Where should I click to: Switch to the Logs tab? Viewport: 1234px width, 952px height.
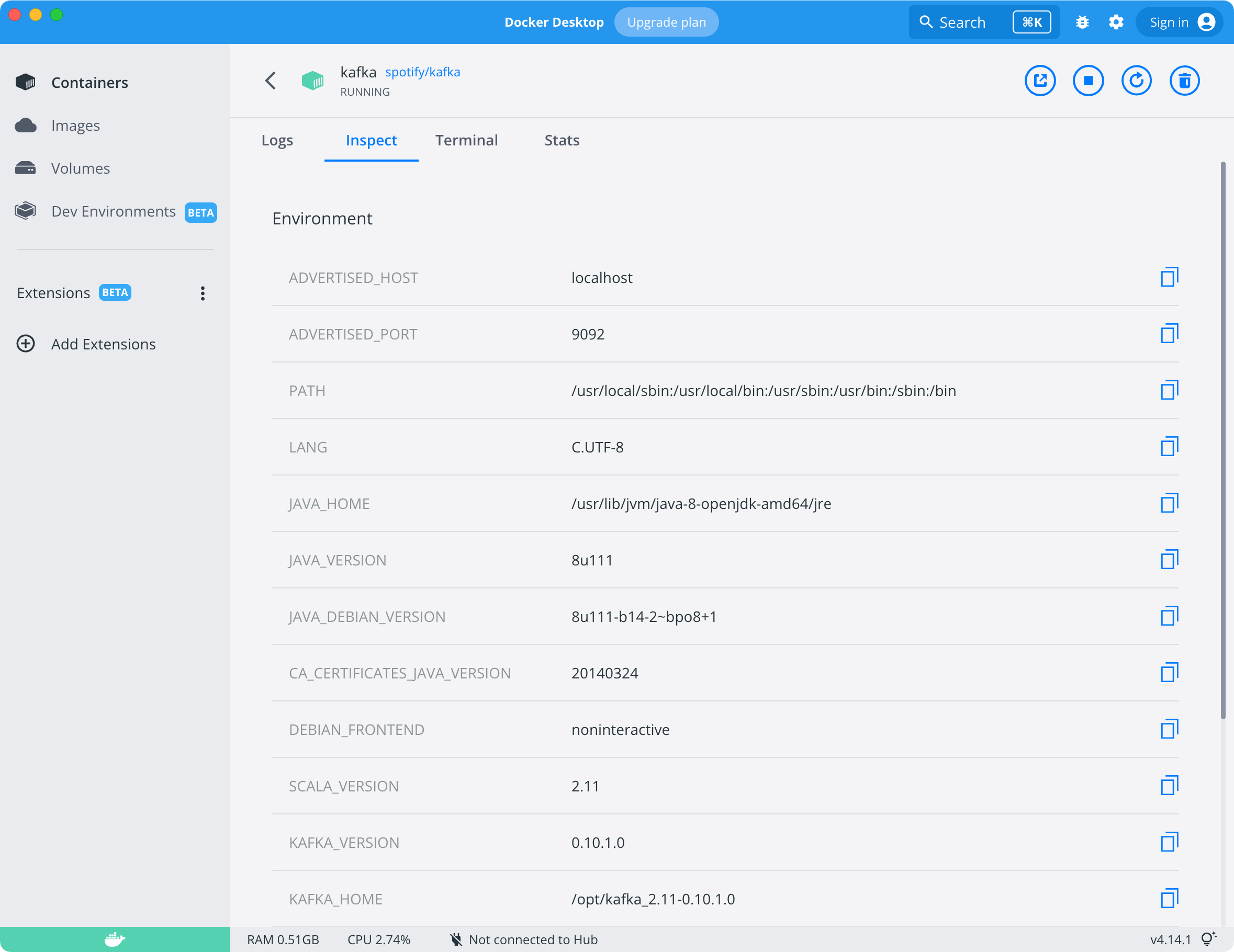click(x=277, y=140)
